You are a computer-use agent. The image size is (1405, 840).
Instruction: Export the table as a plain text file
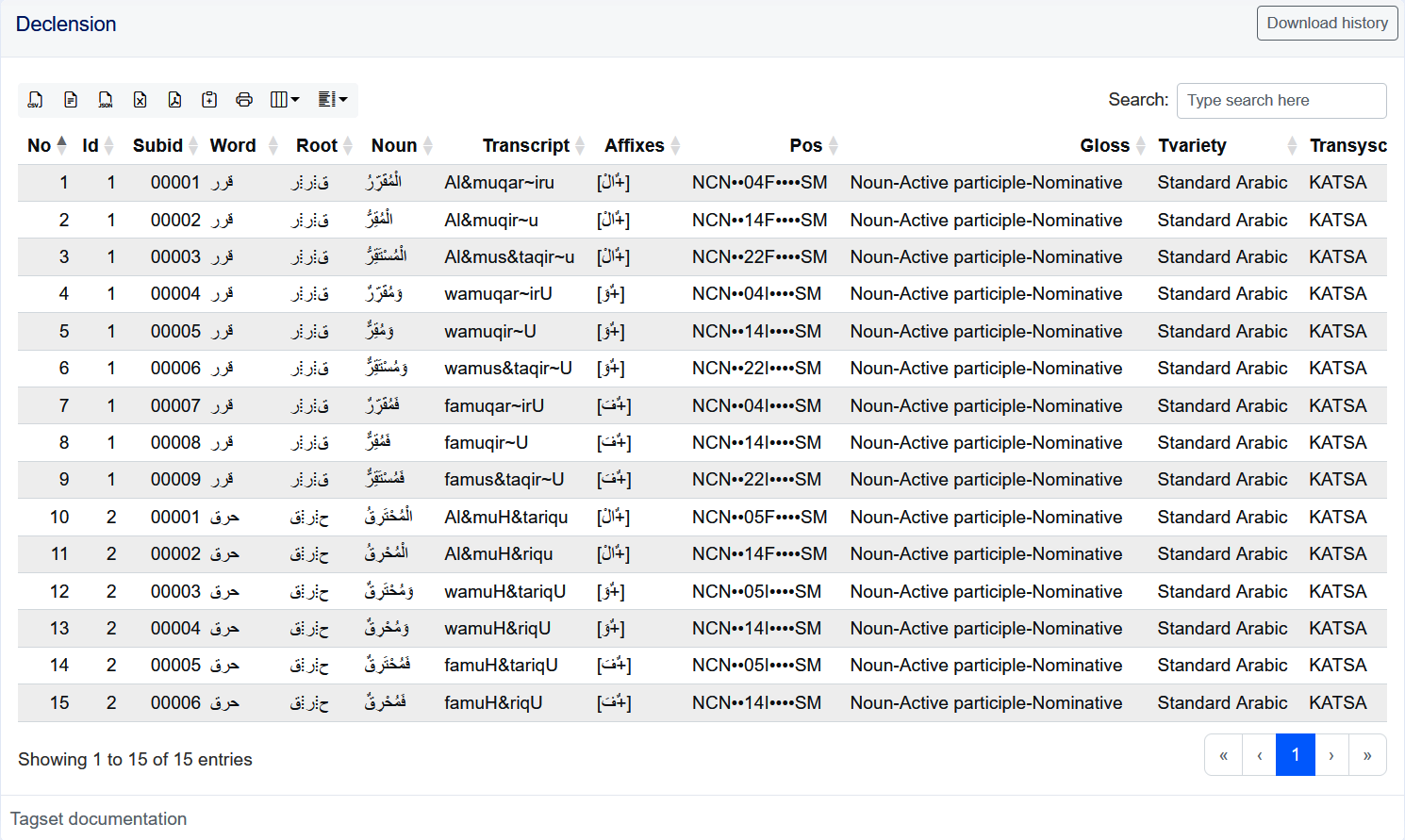click(71, 100)
